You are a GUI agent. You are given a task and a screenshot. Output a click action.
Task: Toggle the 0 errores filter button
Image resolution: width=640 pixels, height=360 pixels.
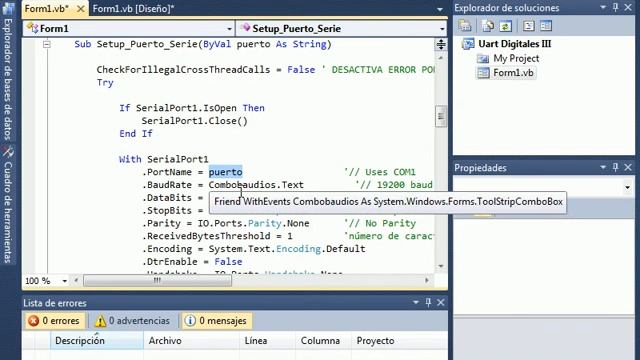pyautogui.click(x=54, y=321)
